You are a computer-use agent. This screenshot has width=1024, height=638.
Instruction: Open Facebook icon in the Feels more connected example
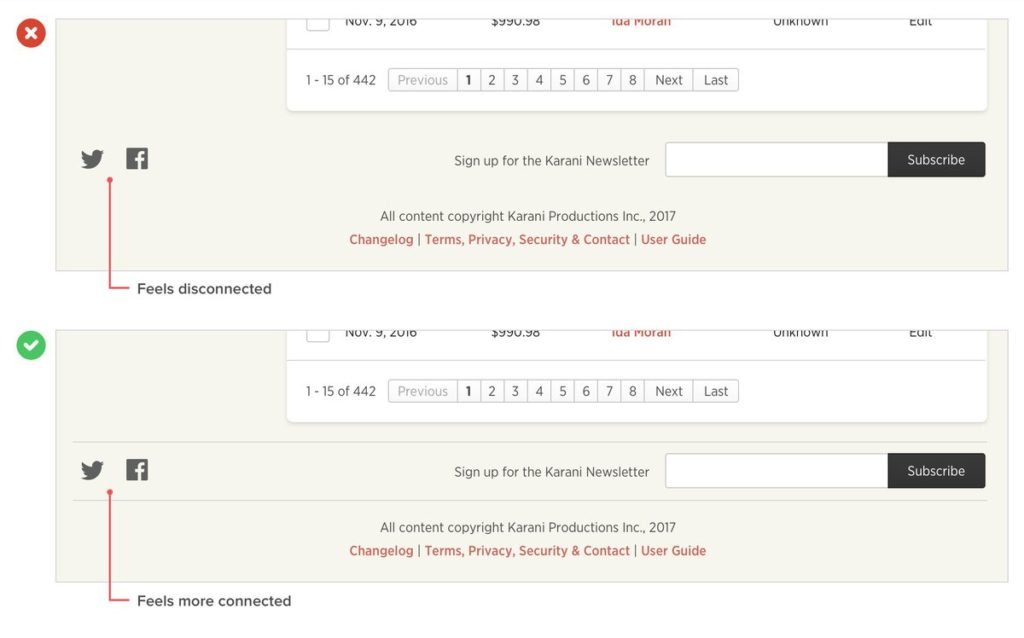pos(137,470)
